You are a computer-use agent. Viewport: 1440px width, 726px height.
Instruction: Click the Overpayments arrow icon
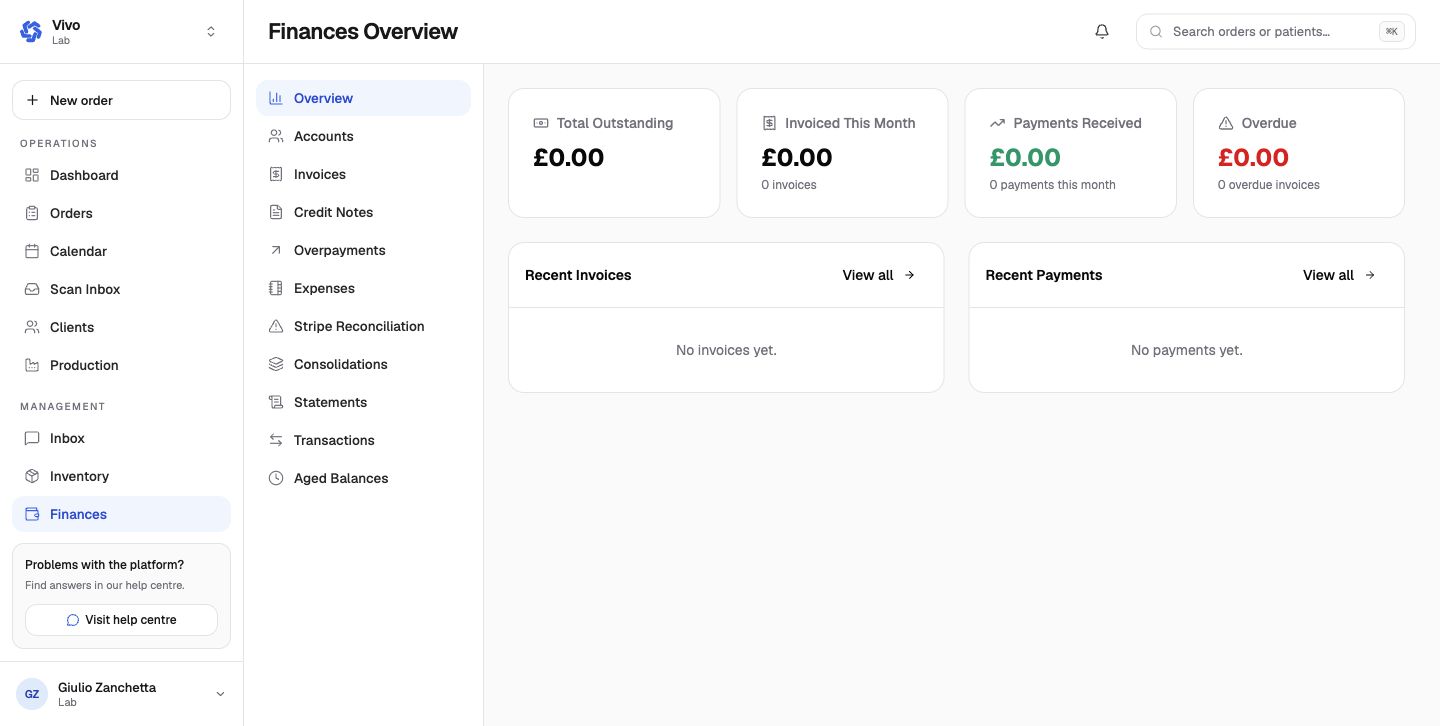[276, 250]
